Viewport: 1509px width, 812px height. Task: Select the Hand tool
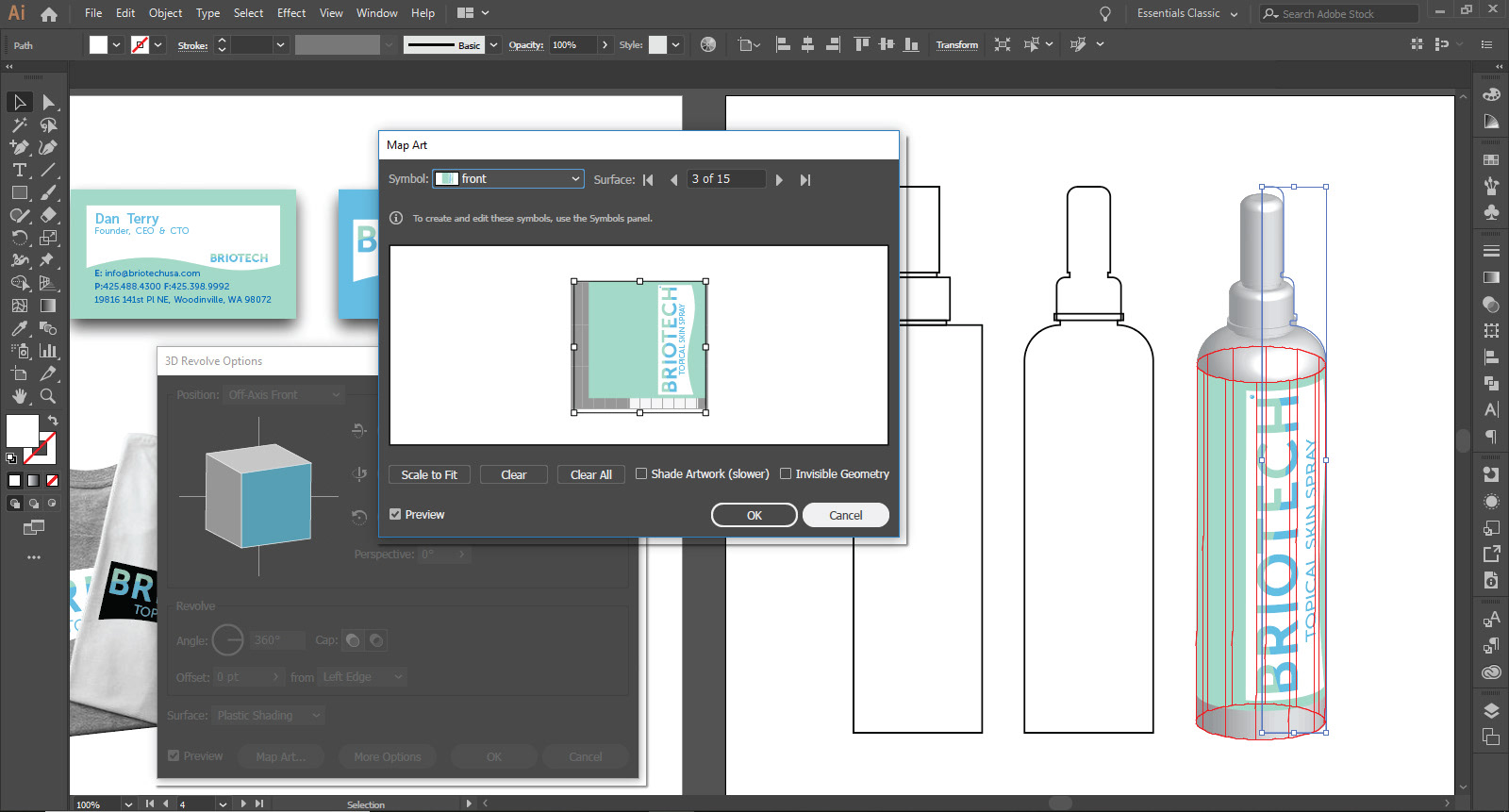point(20,396)
